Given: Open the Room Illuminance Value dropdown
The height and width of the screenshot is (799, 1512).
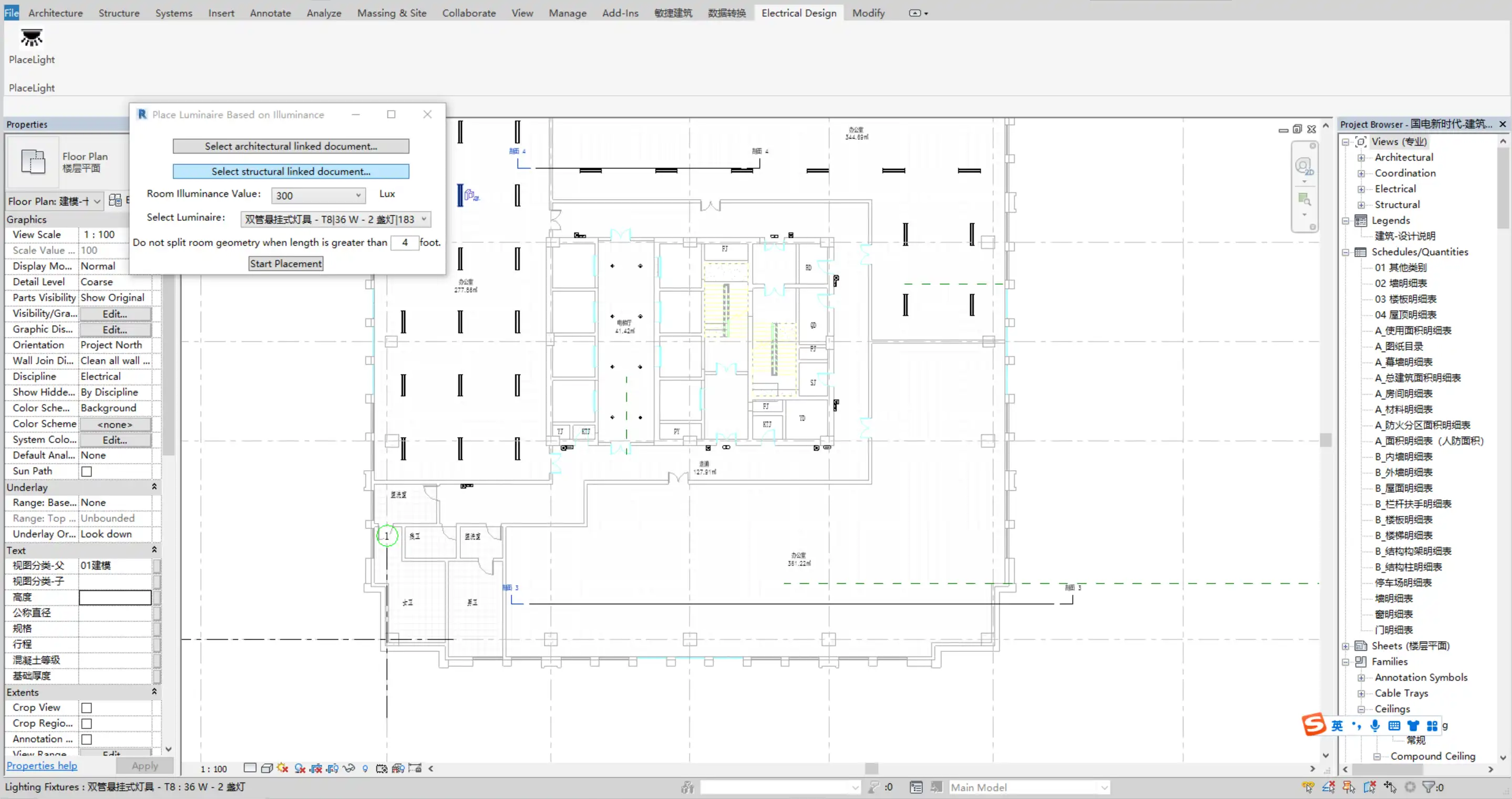Looking at the screenshot, I should (x=357, y=195).
